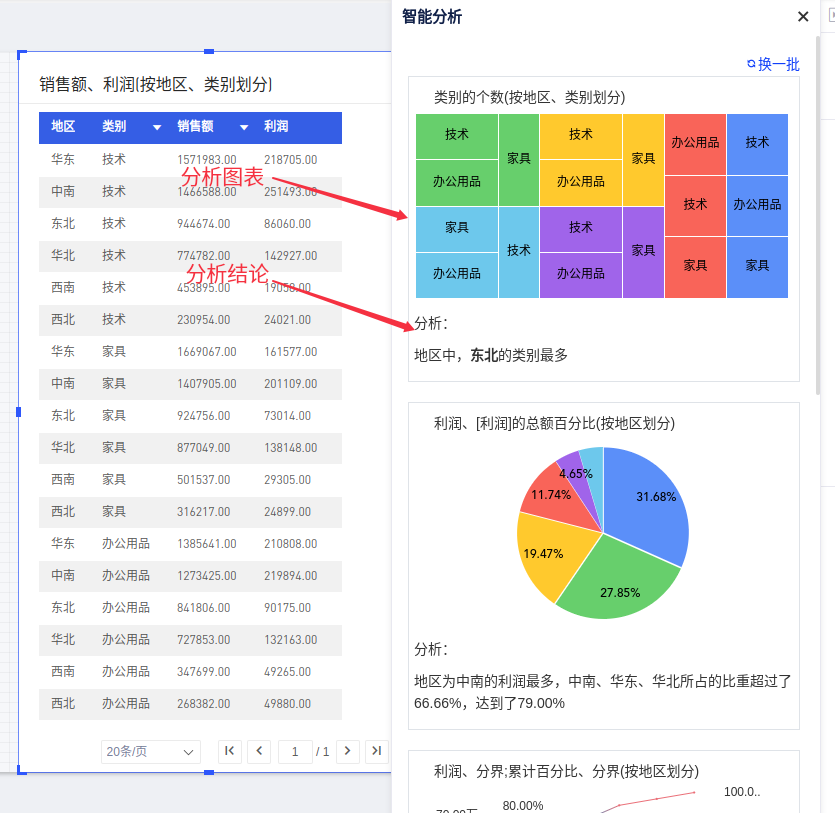The width and height of the screenshot is (835, 813).
Task: Close the 智能分析 panel
Action: 803,17
